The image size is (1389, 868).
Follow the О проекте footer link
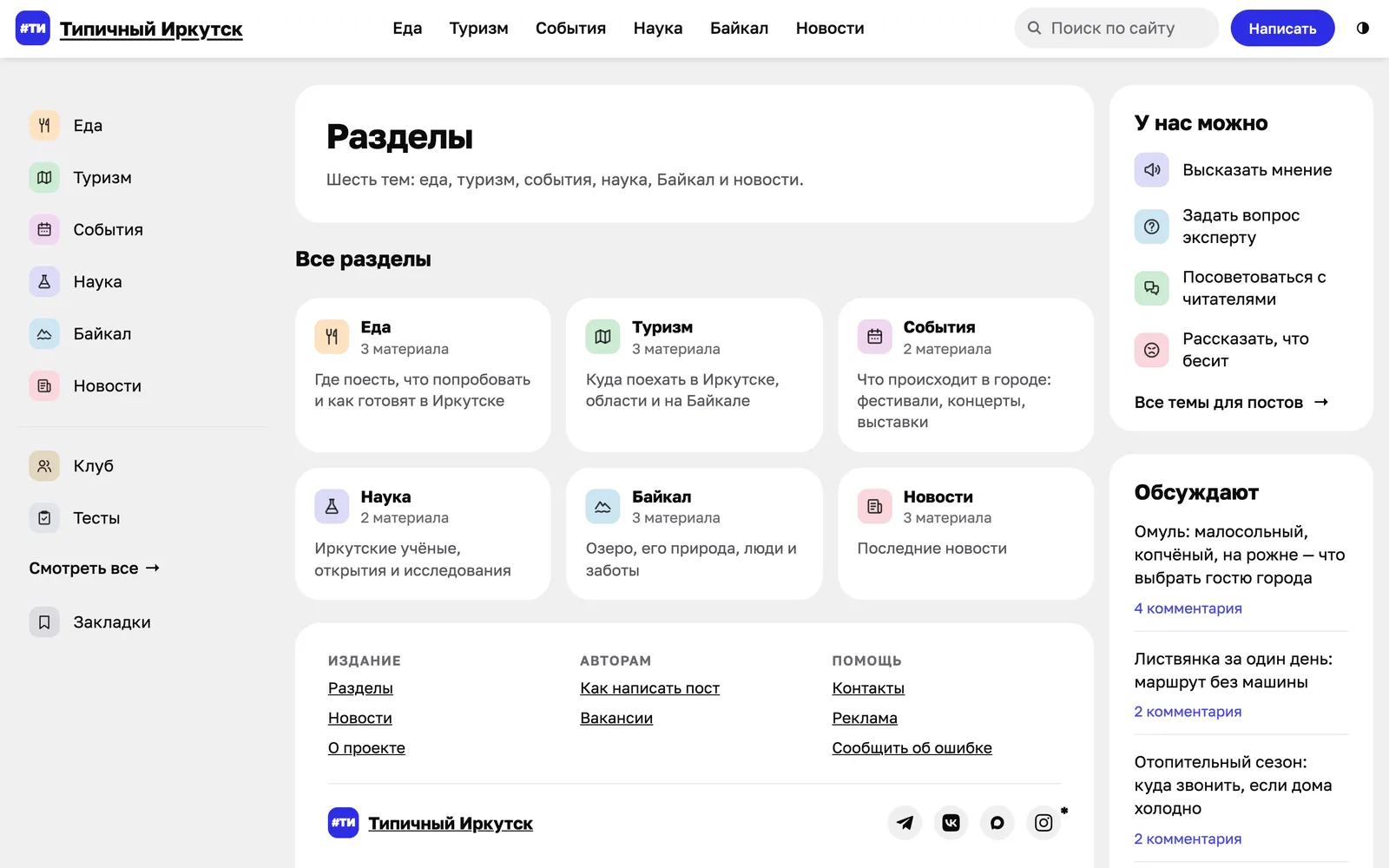click(366, 747)
